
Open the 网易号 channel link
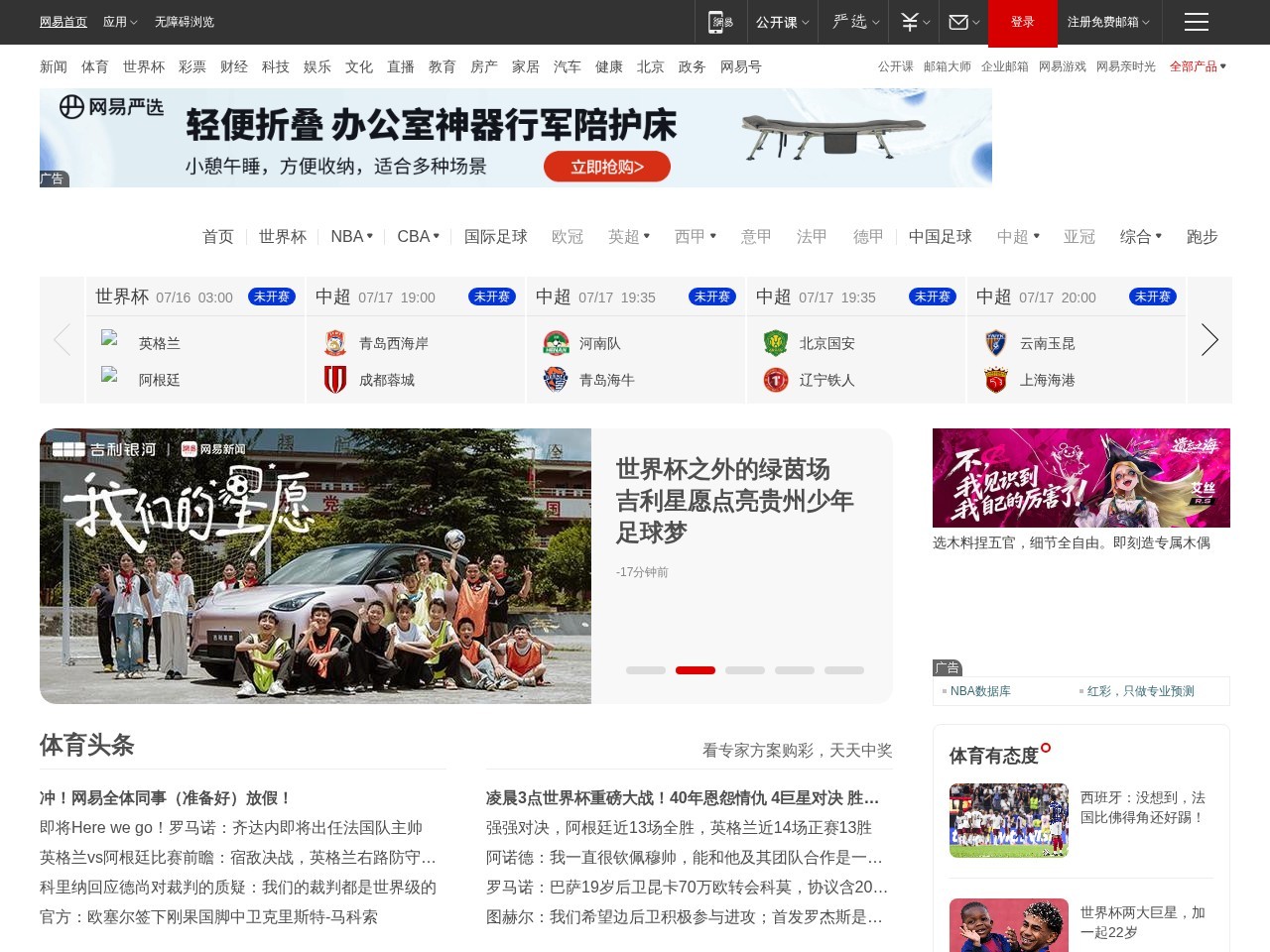741,66
